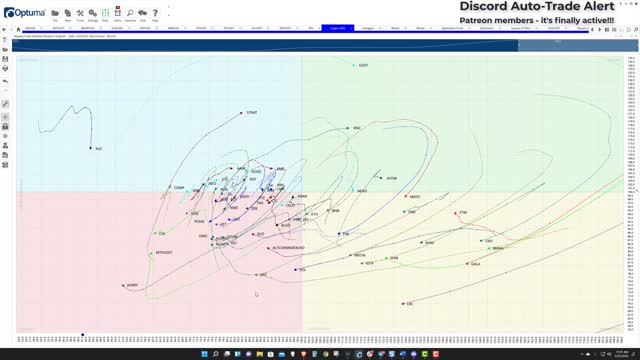This screenshot has width=640, height=360.
Task: Toggle the crosshair cursor tool in the sidebar
Action: pyautogui.click(x=5, y=117)
